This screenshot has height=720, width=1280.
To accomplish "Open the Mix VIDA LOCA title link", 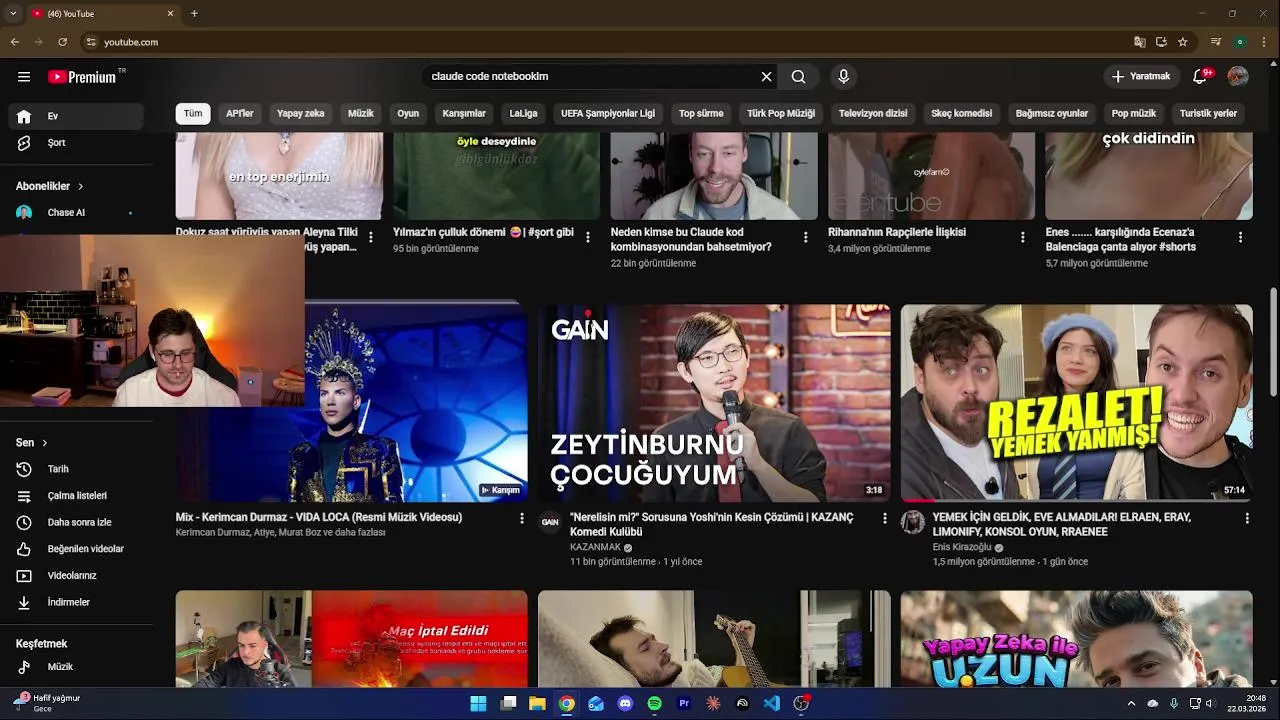I will (319, 518).
